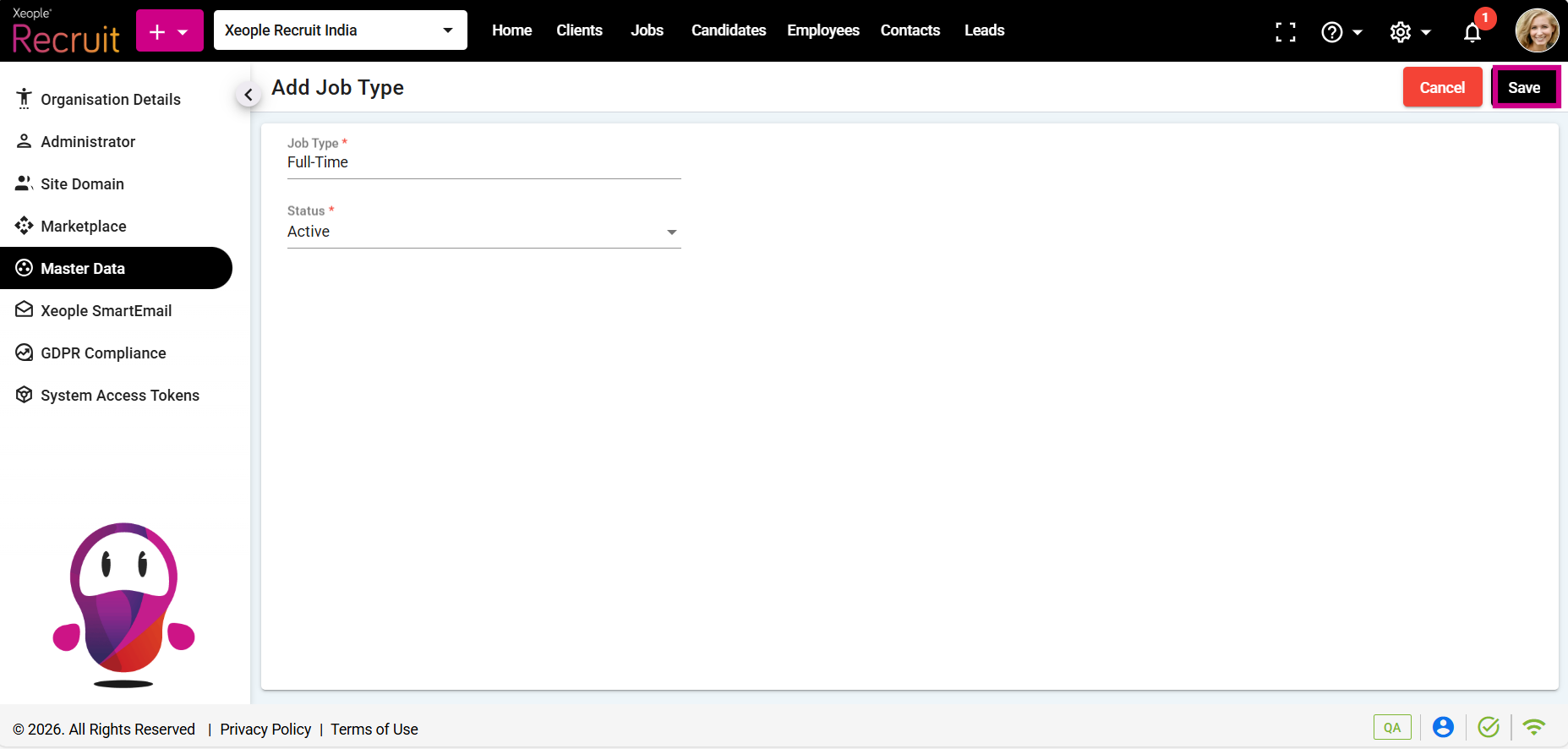Click into the Job Type field
Screen dimensions: 1568x749
(484, 162)
